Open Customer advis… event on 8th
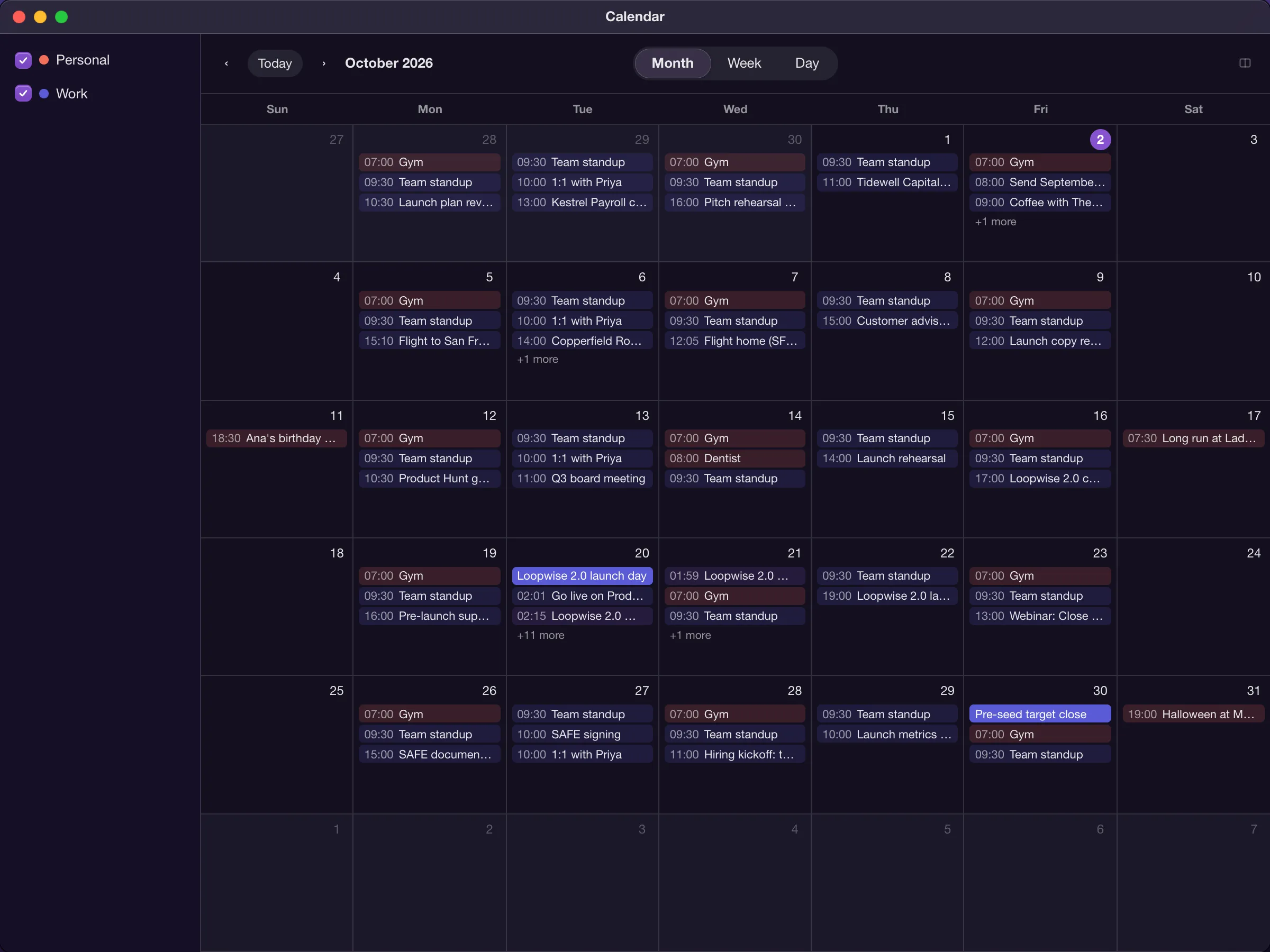Viewport: 1270px width, 952px height. coord(887,321)
